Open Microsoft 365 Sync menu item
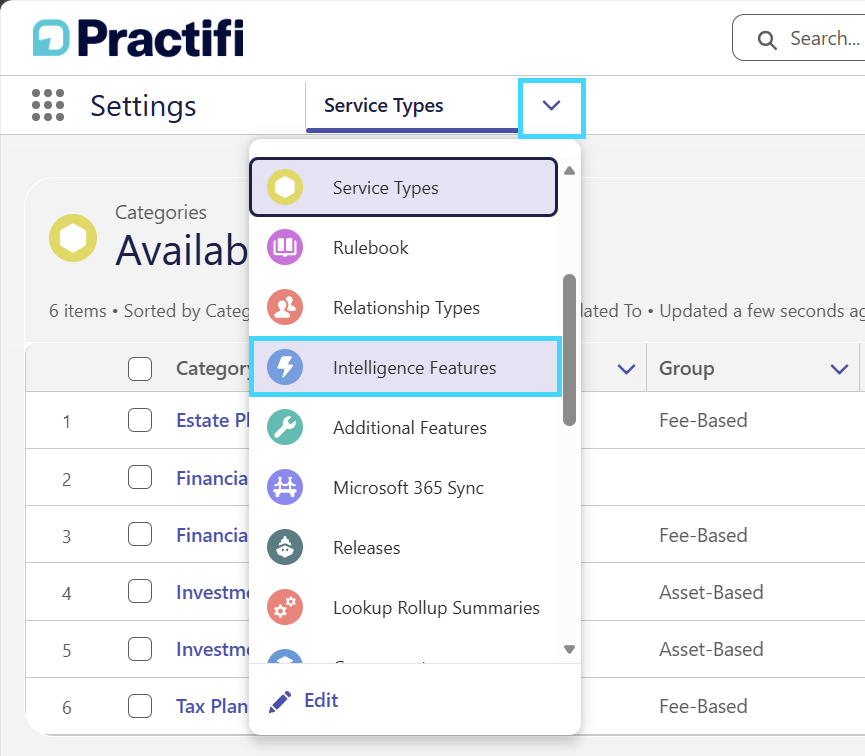Screen dimensions: 865x756 coord(403,487)
